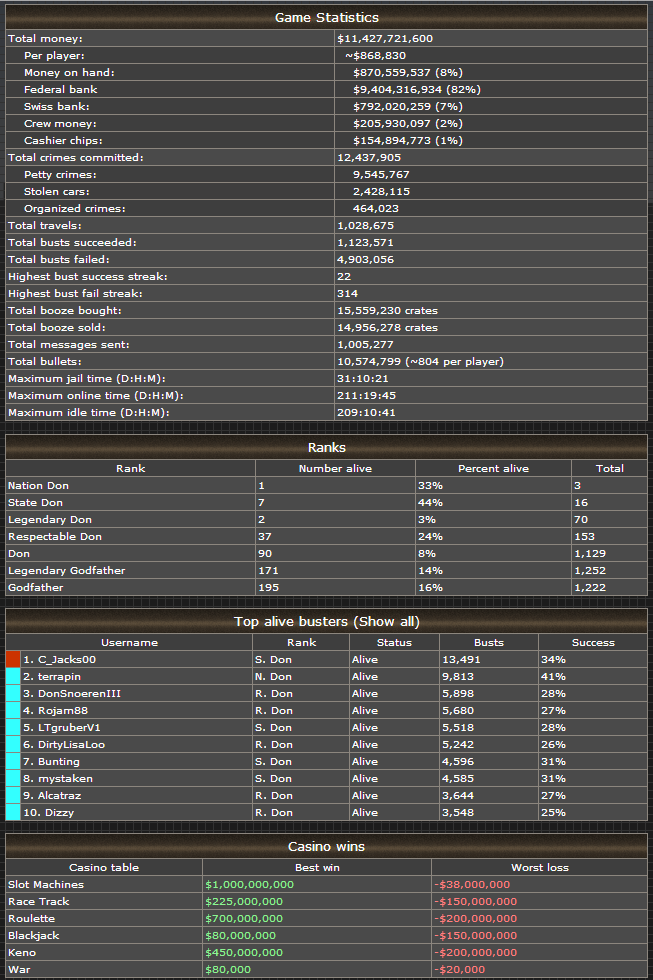653x980 pixels.
Task: Click the Maximum idle time value 209:10:41
Action: (366, 412)
